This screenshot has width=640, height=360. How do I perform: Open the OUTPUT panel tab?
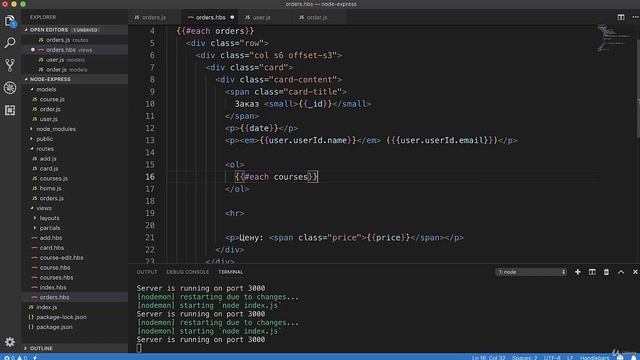[147, 272]
